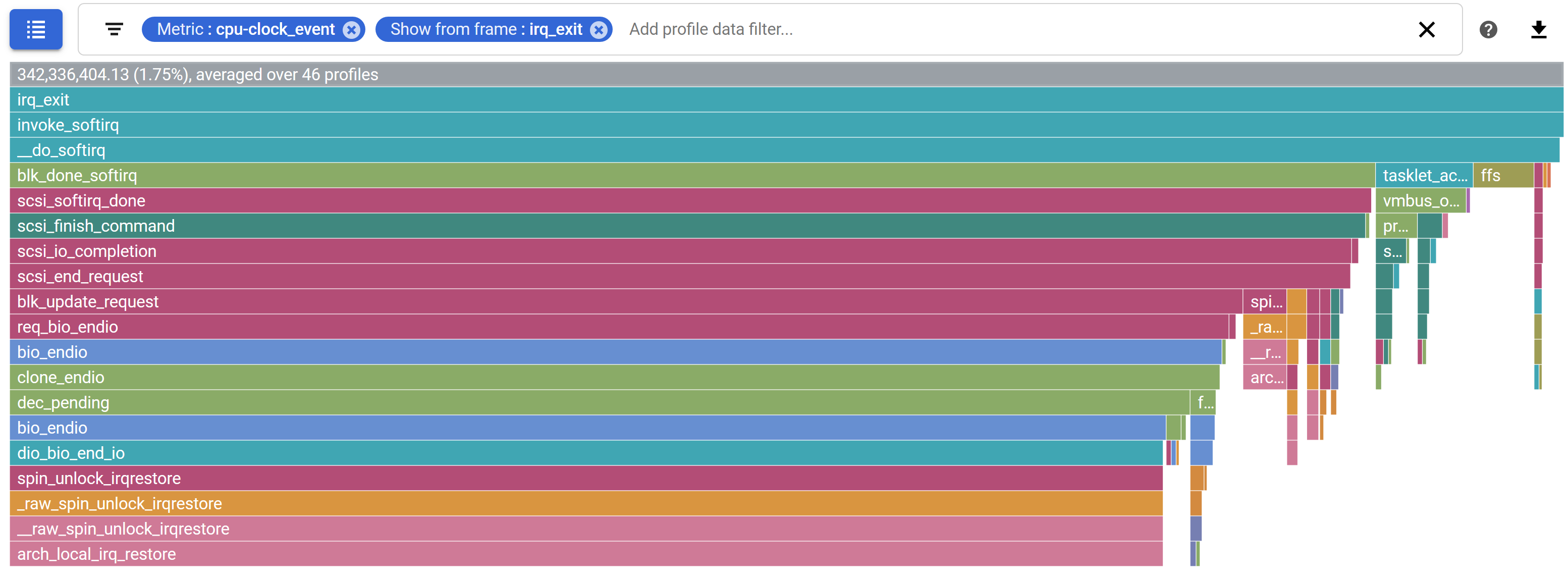Click the root frame averaged over 46 profiles
This screenshot has height=579, width=1568.
point(785,74)
